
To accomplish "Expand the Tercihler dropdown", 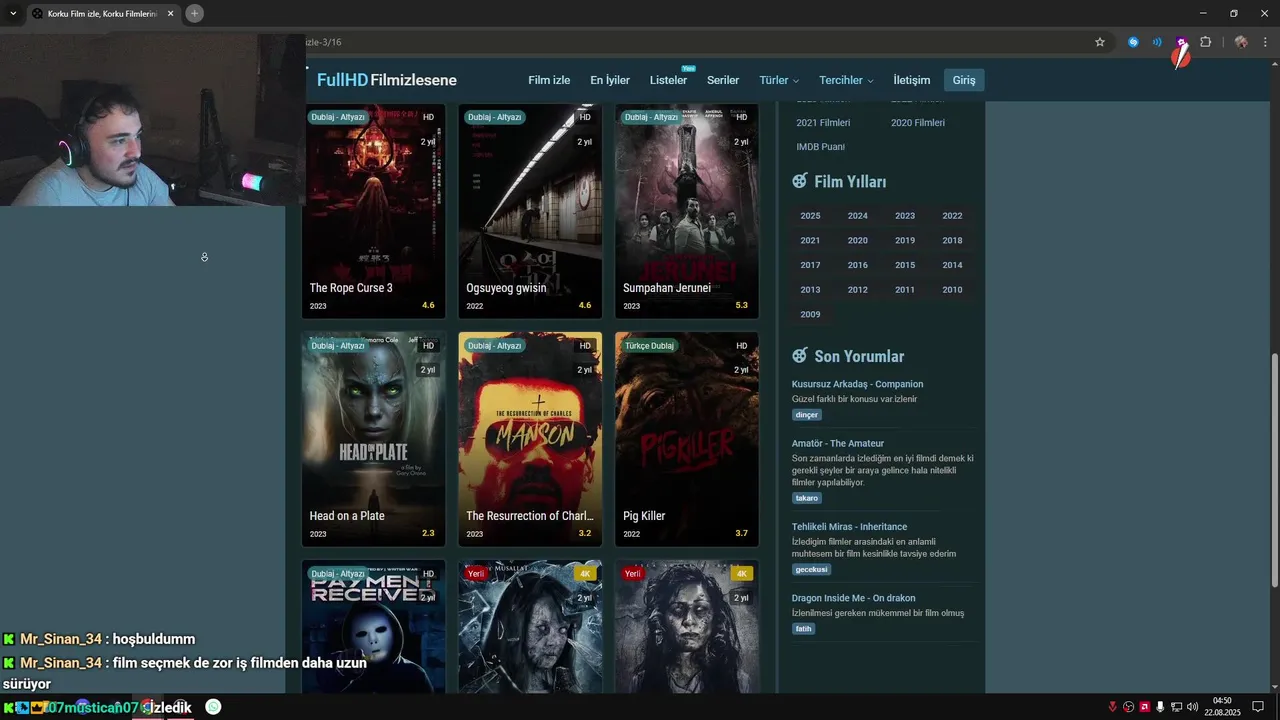I will [846, 80].
